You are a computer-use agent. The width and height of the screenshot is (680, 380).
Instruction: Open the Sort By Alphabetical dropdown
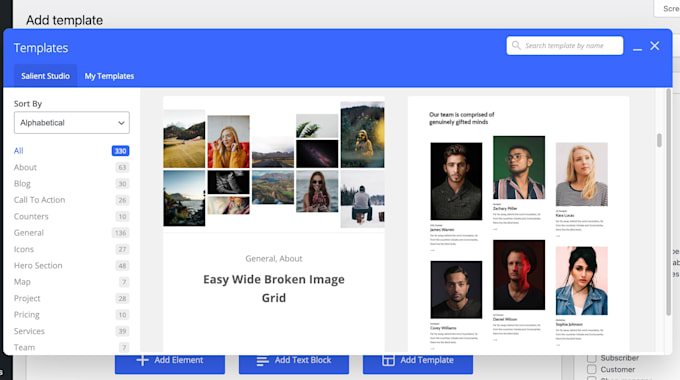(72, 123)
